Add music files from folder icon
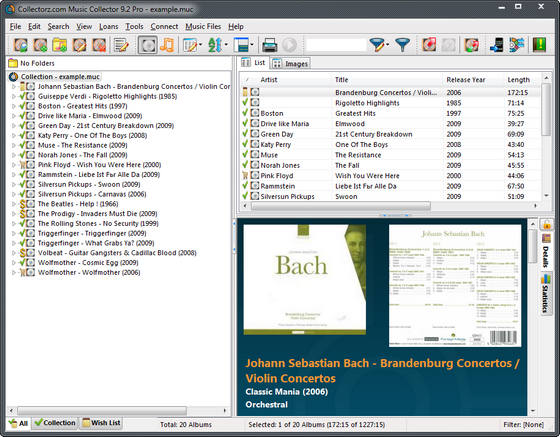 point(60,45)
